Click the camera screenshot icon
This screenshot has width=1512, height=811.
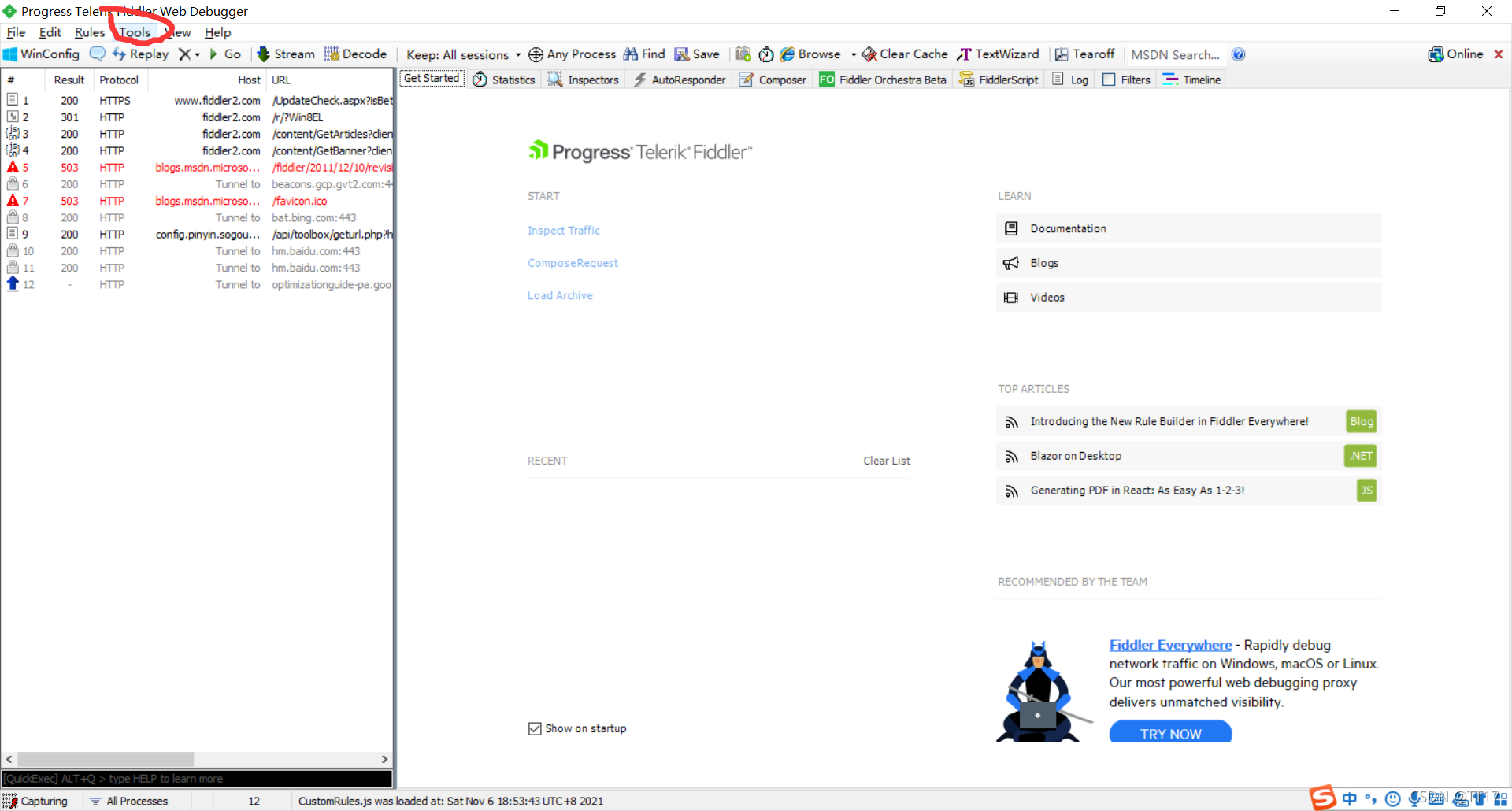[x=743, y=54]
